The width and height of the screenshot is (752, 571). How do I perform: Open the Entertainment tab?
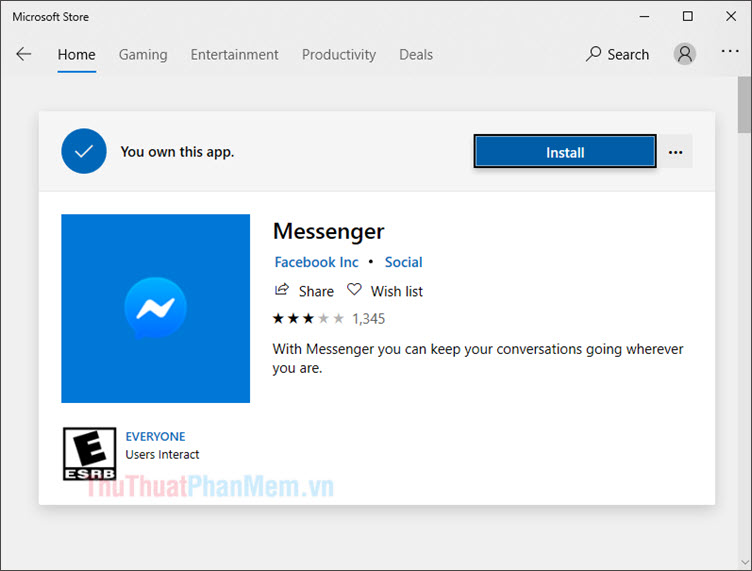235,55
